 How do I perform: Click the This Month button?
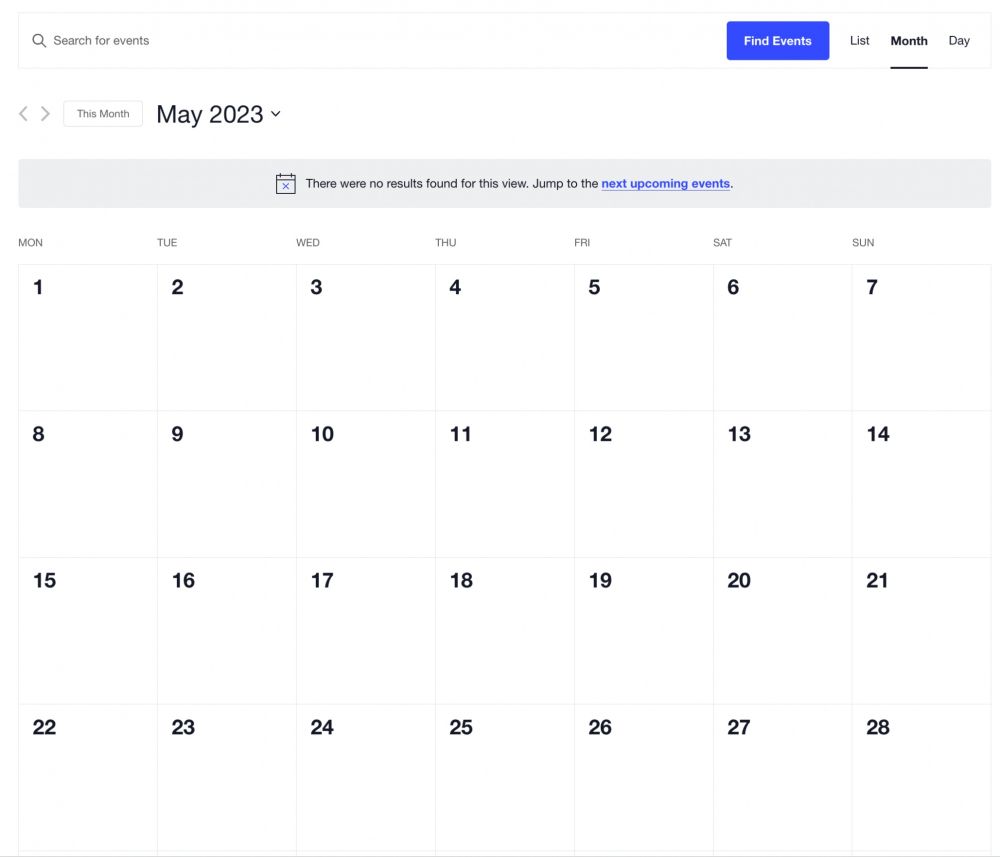(x=103, y=114)
